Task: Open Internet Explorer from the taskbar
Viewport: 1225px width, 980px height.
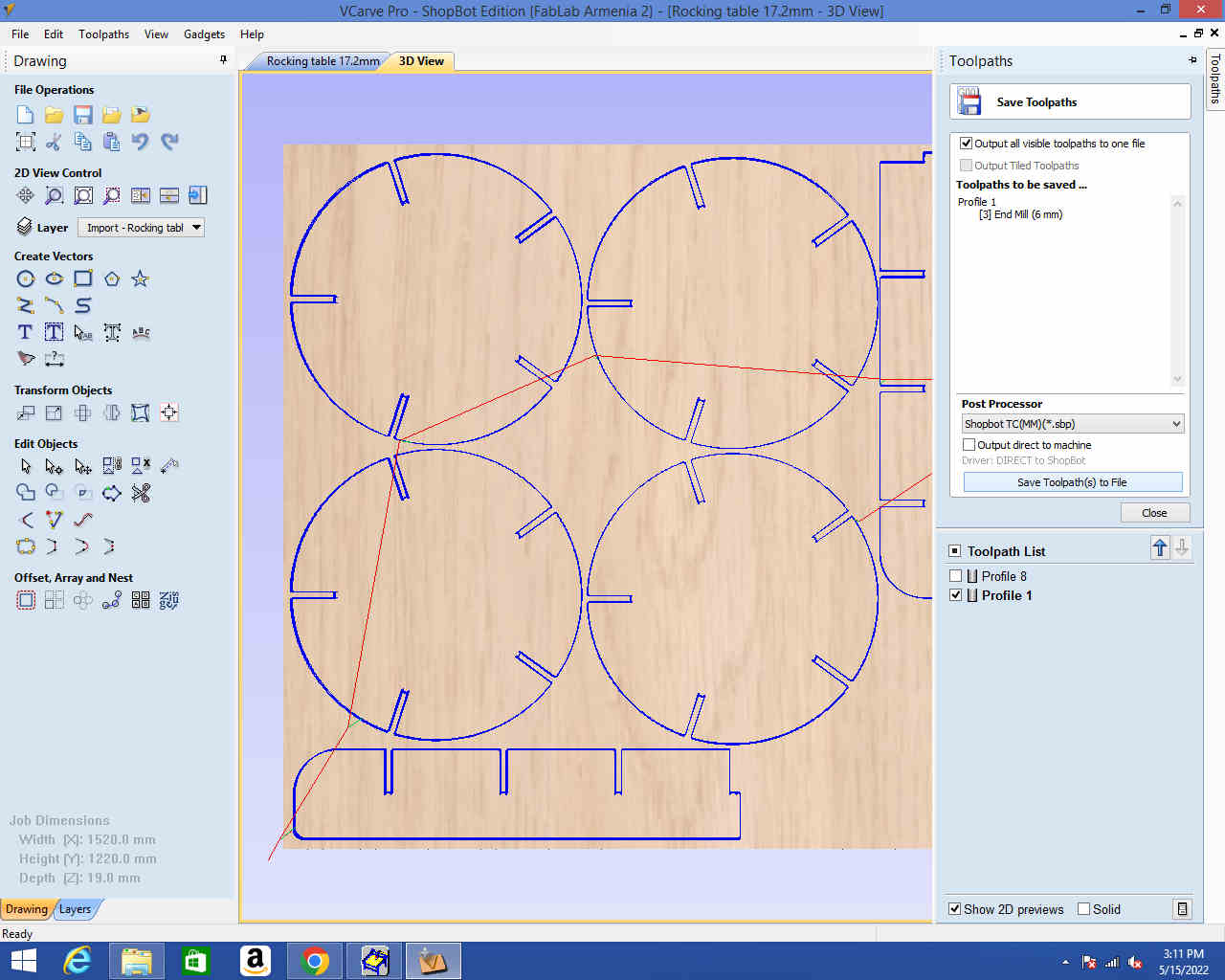Action: tap(77, 960)
